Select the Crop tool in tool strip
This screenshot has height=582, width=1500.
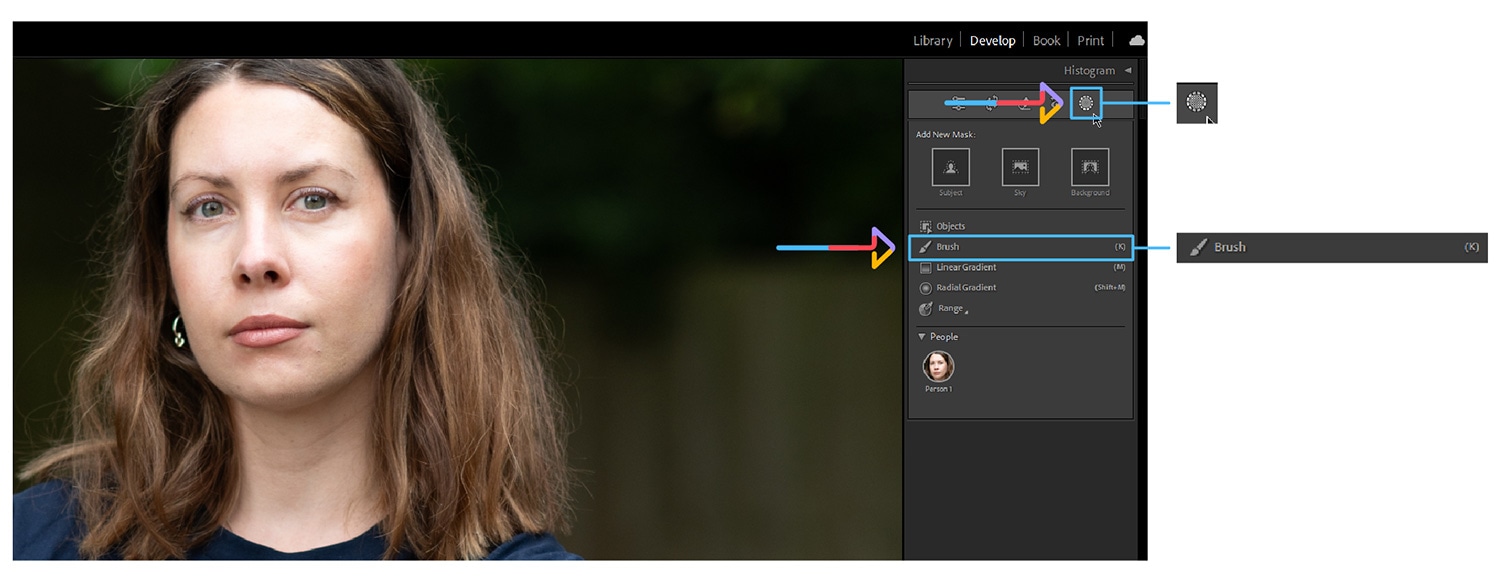coord(992,103)
